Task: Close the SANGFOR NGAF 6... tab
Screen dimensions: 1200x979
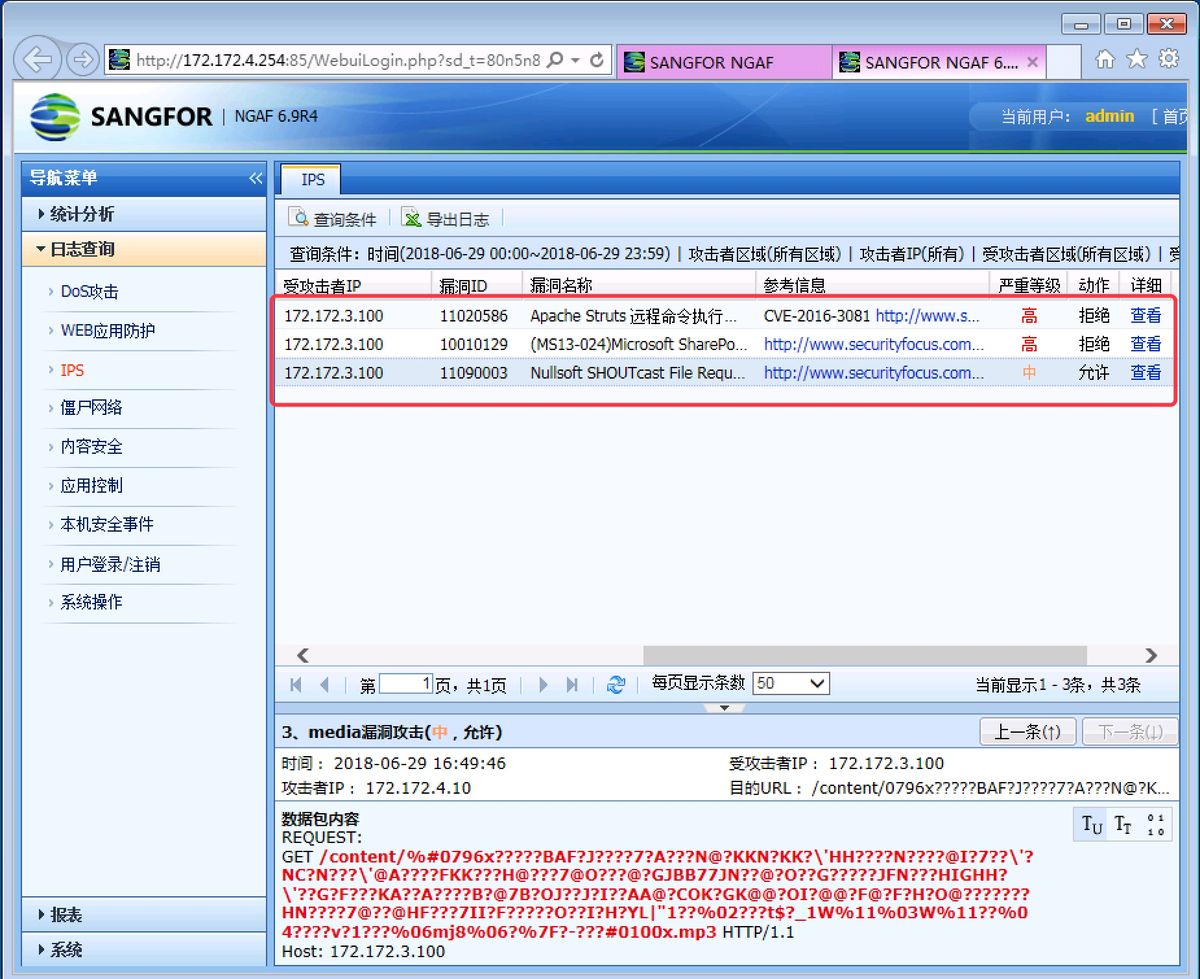Action: coord(1033,62)
